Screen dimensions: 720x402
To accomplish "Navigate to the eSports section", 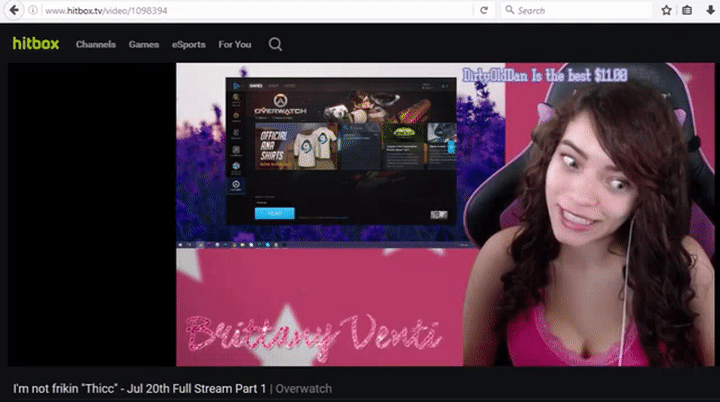I will pos(188,44).
